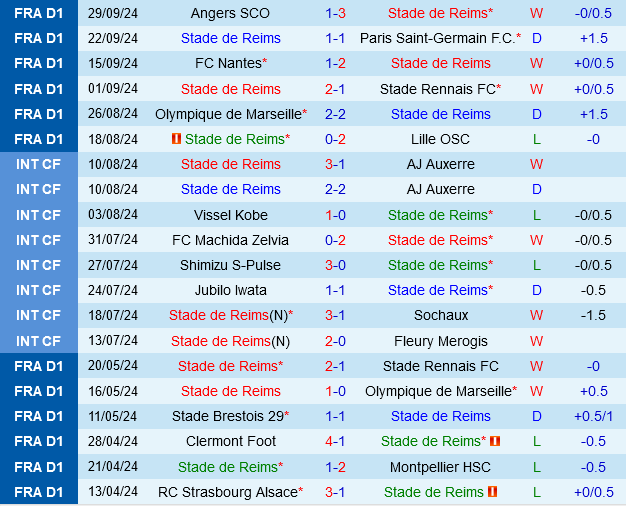626x506 pixels.
Task: Open the 4-1 score of the Clermont Foot match
Action: tap(335, 441)
